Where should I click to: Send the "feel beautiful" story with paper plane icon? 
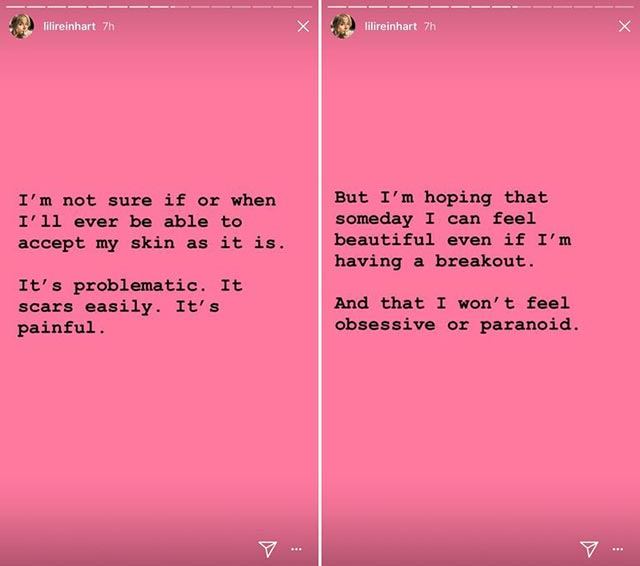click(x=589, y=548)
